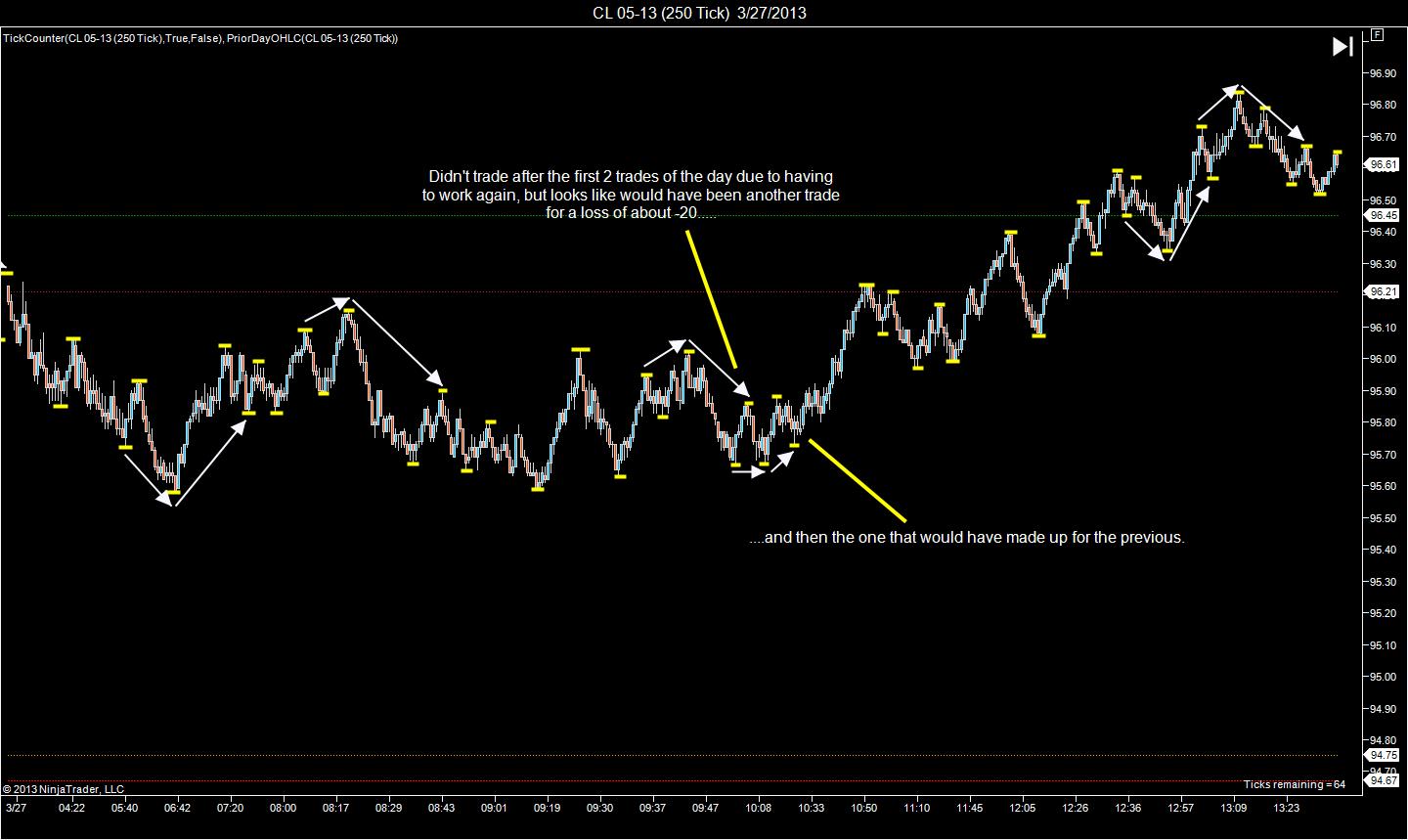
Task: Click the 96.30 price axis label
Action: (x=1383, y=263)
